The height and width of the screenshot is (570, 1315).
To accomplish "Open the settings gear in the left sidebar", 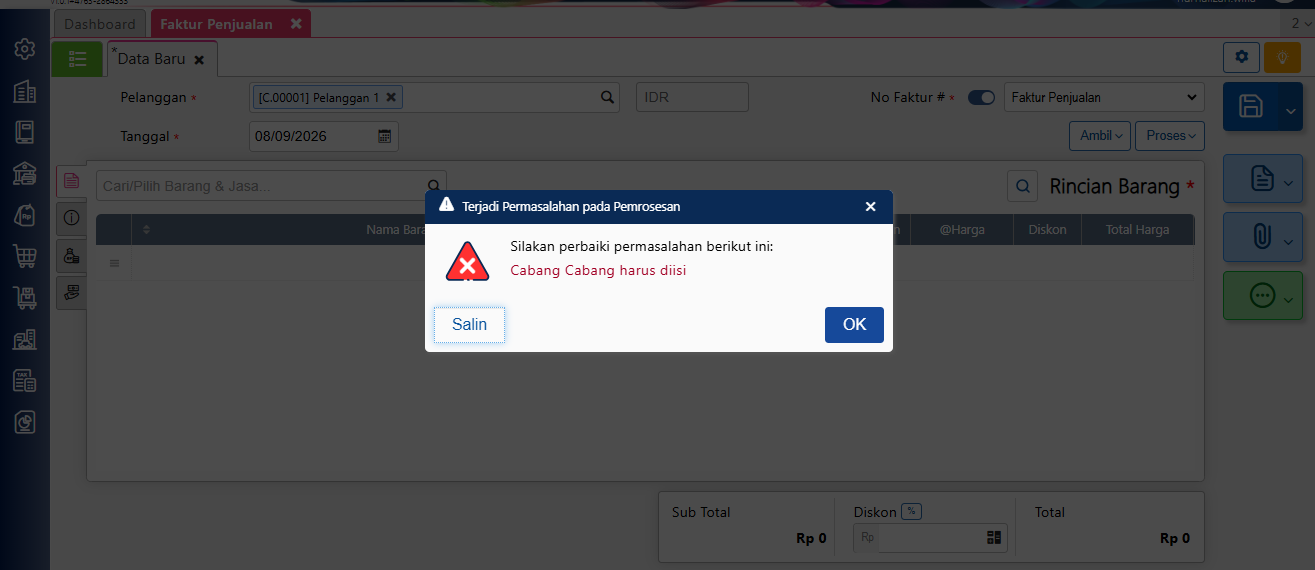I will [x=25, y=48].
